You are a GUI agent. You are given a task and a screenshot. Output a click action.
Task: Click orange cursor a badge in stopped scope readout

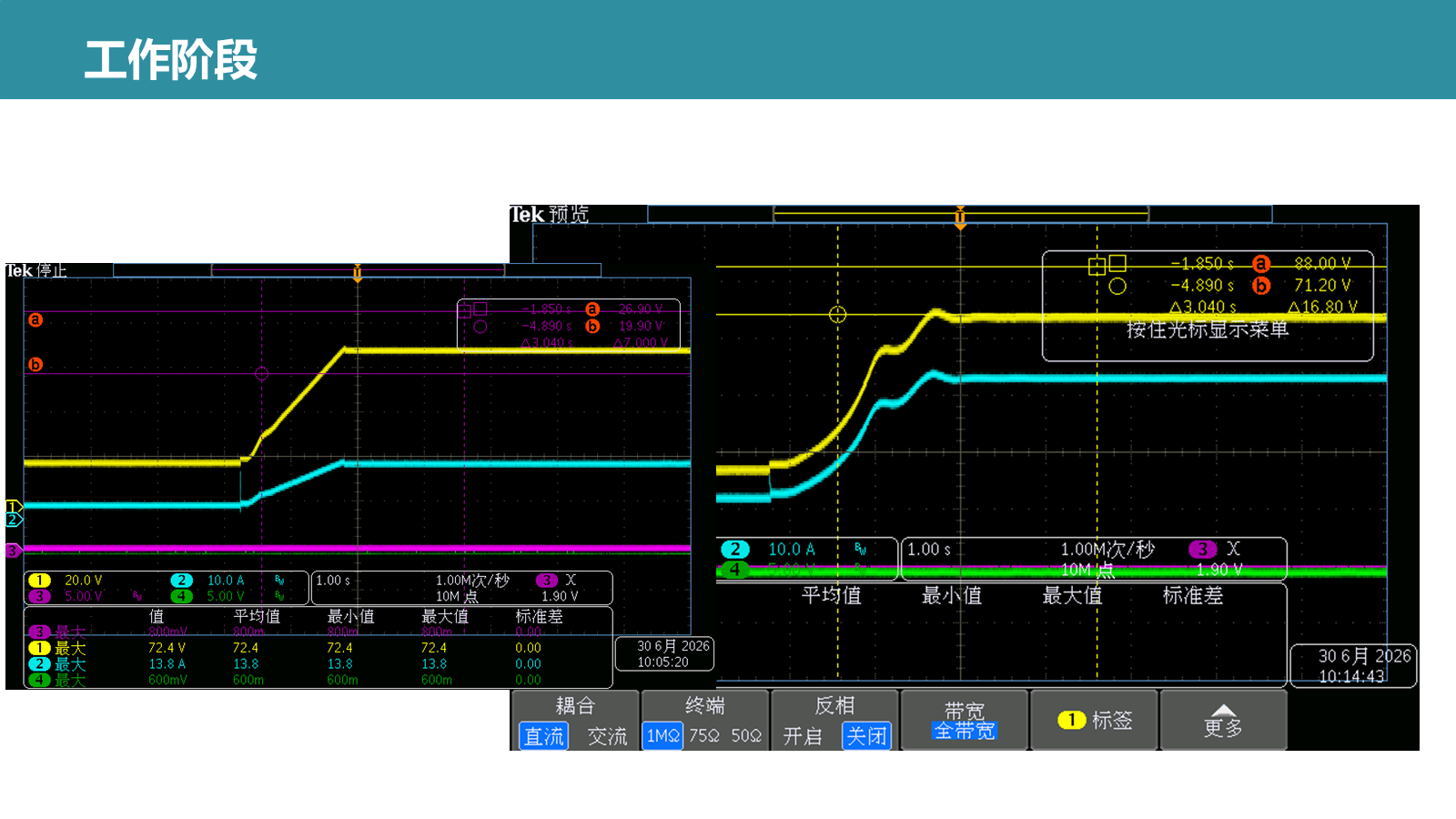pyautogui.click(x=592, y=309)
